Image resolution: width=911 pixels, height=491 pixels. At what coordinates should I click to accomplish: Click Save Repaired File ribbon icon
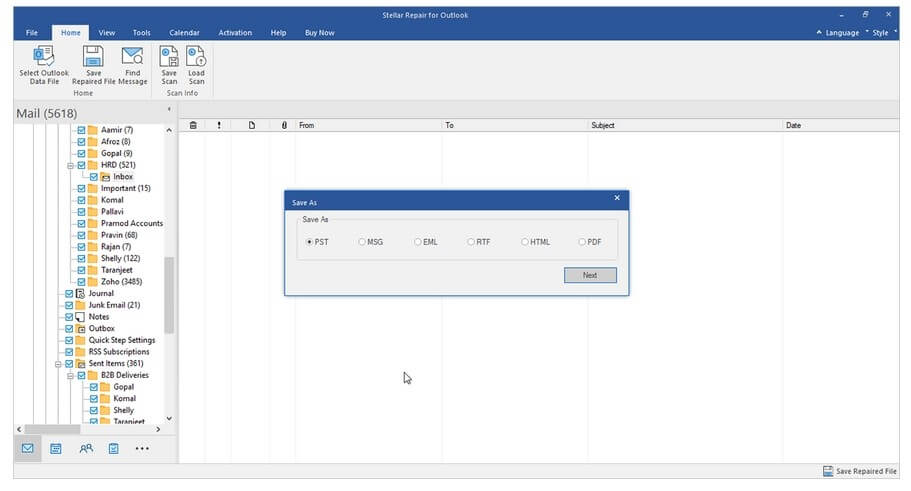(x=93, y=56)
